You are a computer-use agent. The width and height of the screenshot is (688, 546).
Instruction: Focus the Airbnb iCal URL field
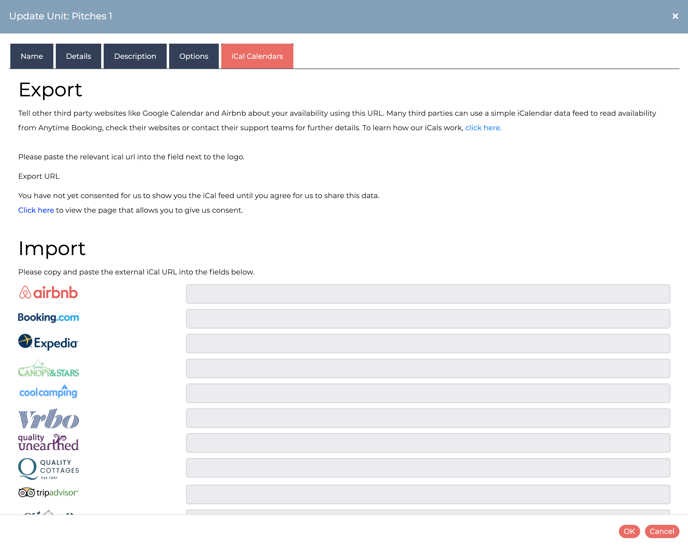coord(428,294)
